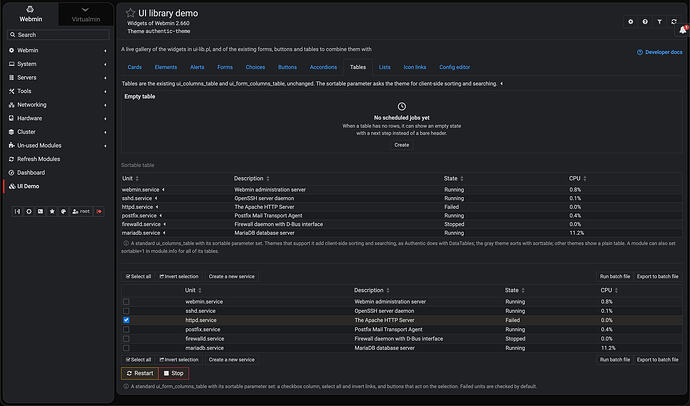
Task: Go to Dashboard in the sidebar
Action: click(x=31, y=172)
